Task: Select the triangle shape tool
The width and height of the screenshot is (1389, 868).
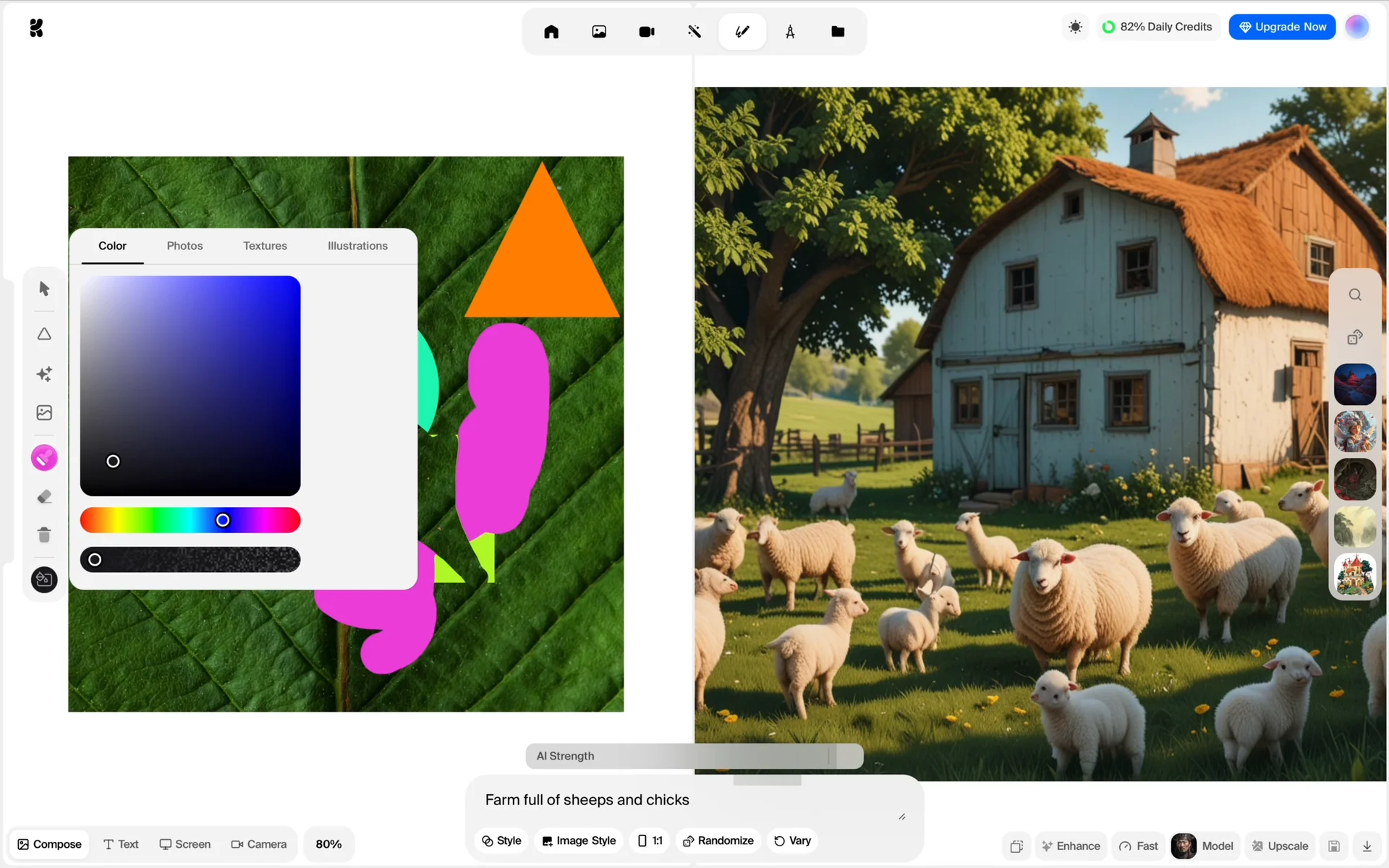Action: coord(44,334)
